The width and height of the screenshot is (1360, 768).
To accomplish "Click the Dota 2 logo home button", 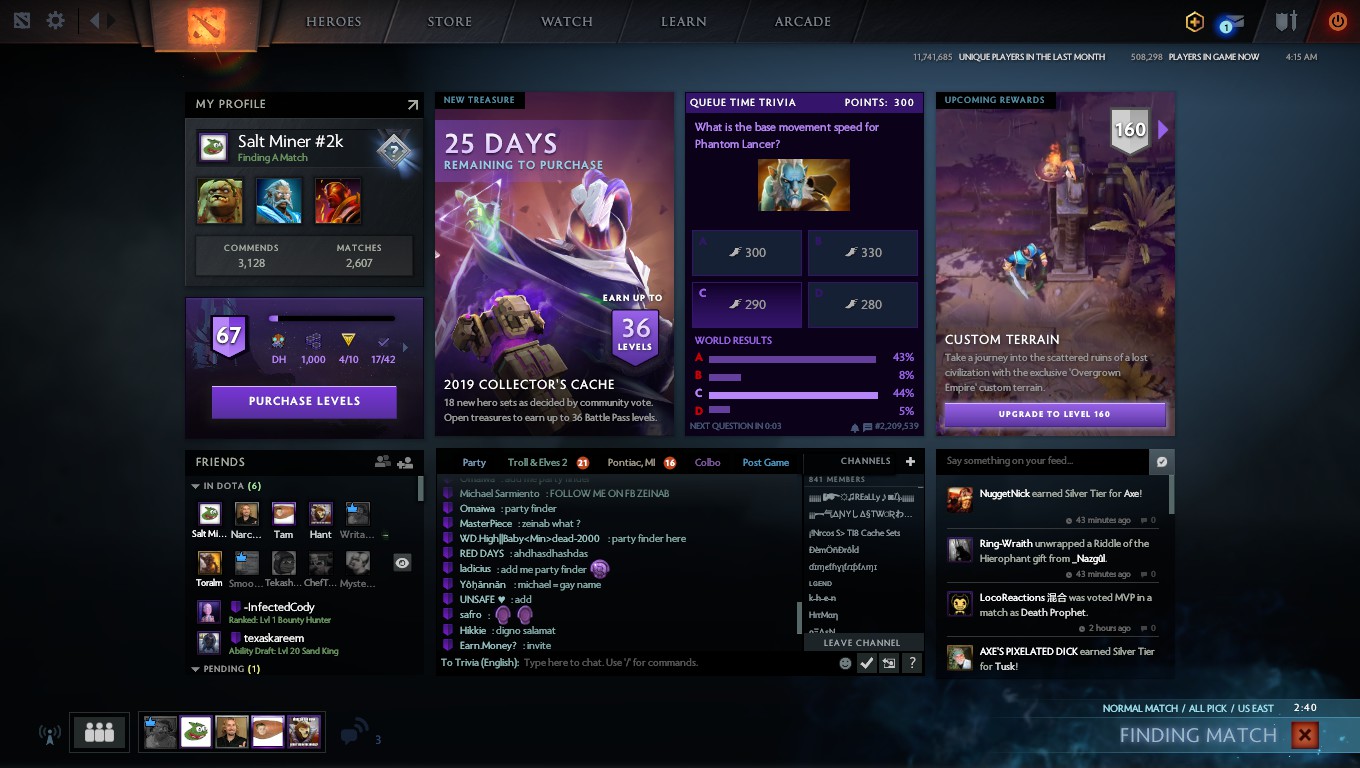I will (x=206, y=25).
